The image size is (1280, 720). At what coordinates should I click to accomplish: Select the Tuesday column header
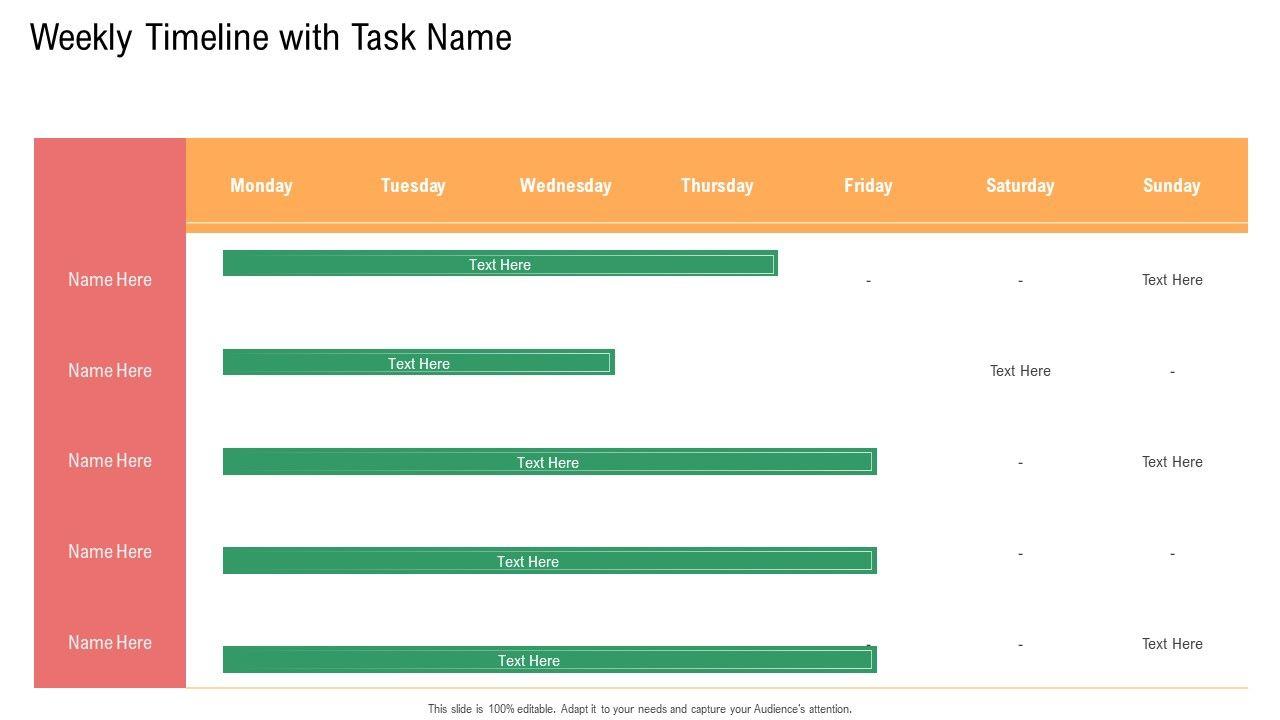pos(413,185)
